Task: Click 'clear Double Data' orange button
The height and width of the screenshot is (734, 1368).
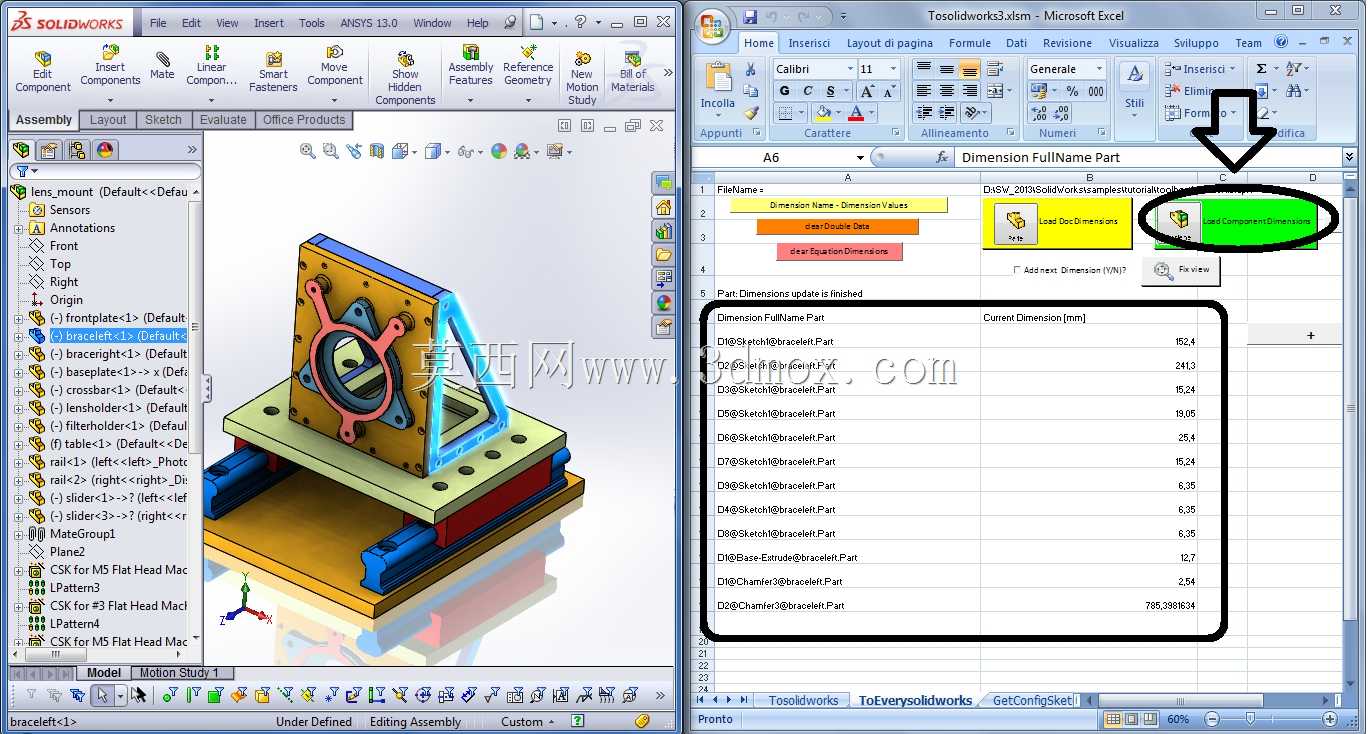Action: point(837,227)
